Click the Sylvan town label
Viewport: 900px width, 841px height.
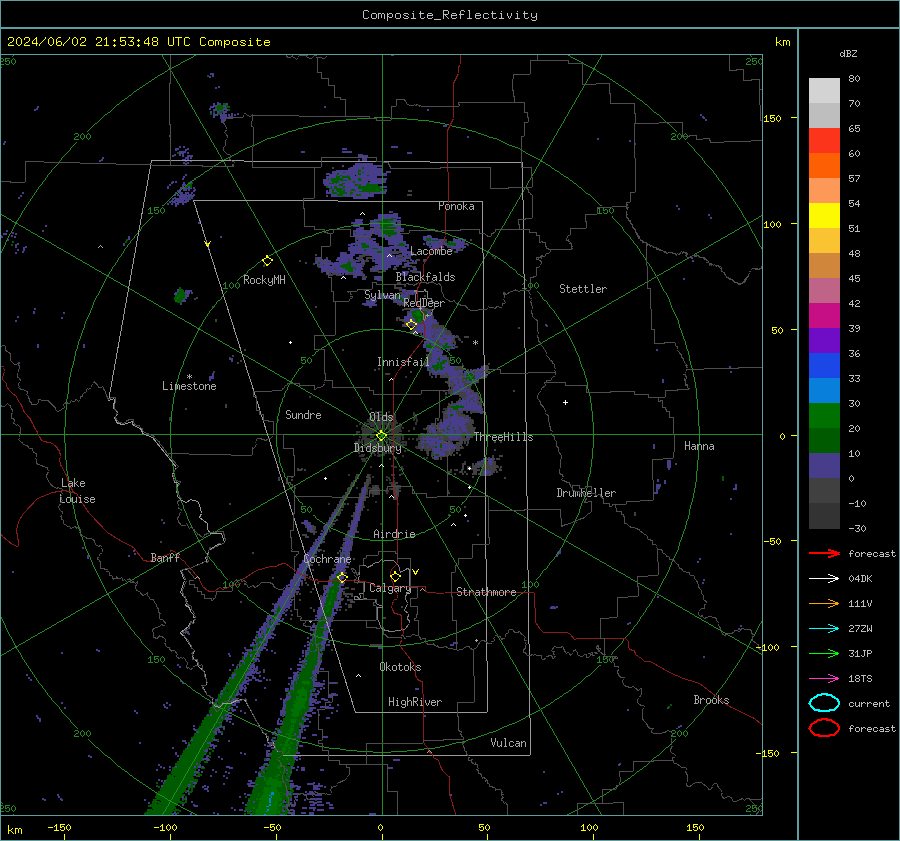(382, 295)
